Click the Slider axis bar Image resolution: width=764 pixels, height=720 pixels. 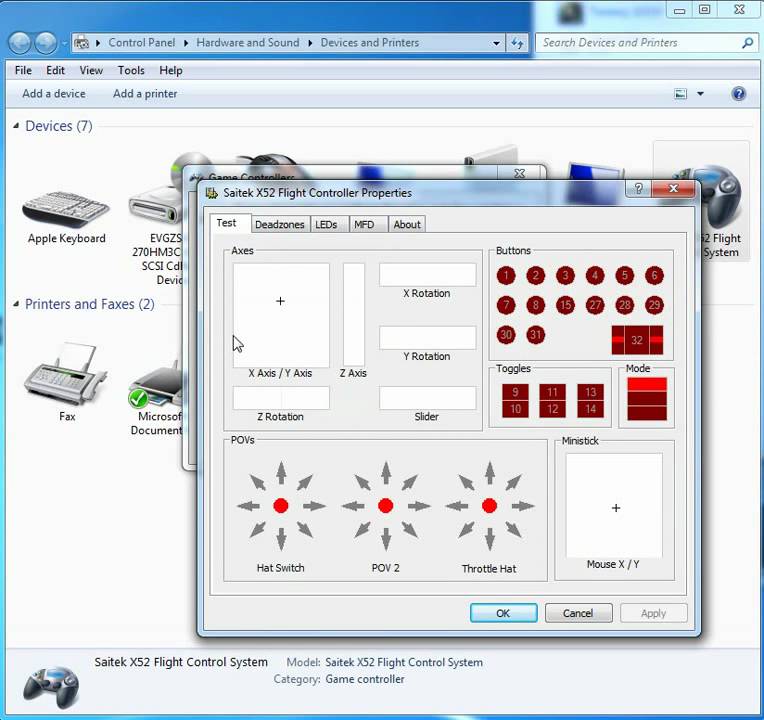427,398
